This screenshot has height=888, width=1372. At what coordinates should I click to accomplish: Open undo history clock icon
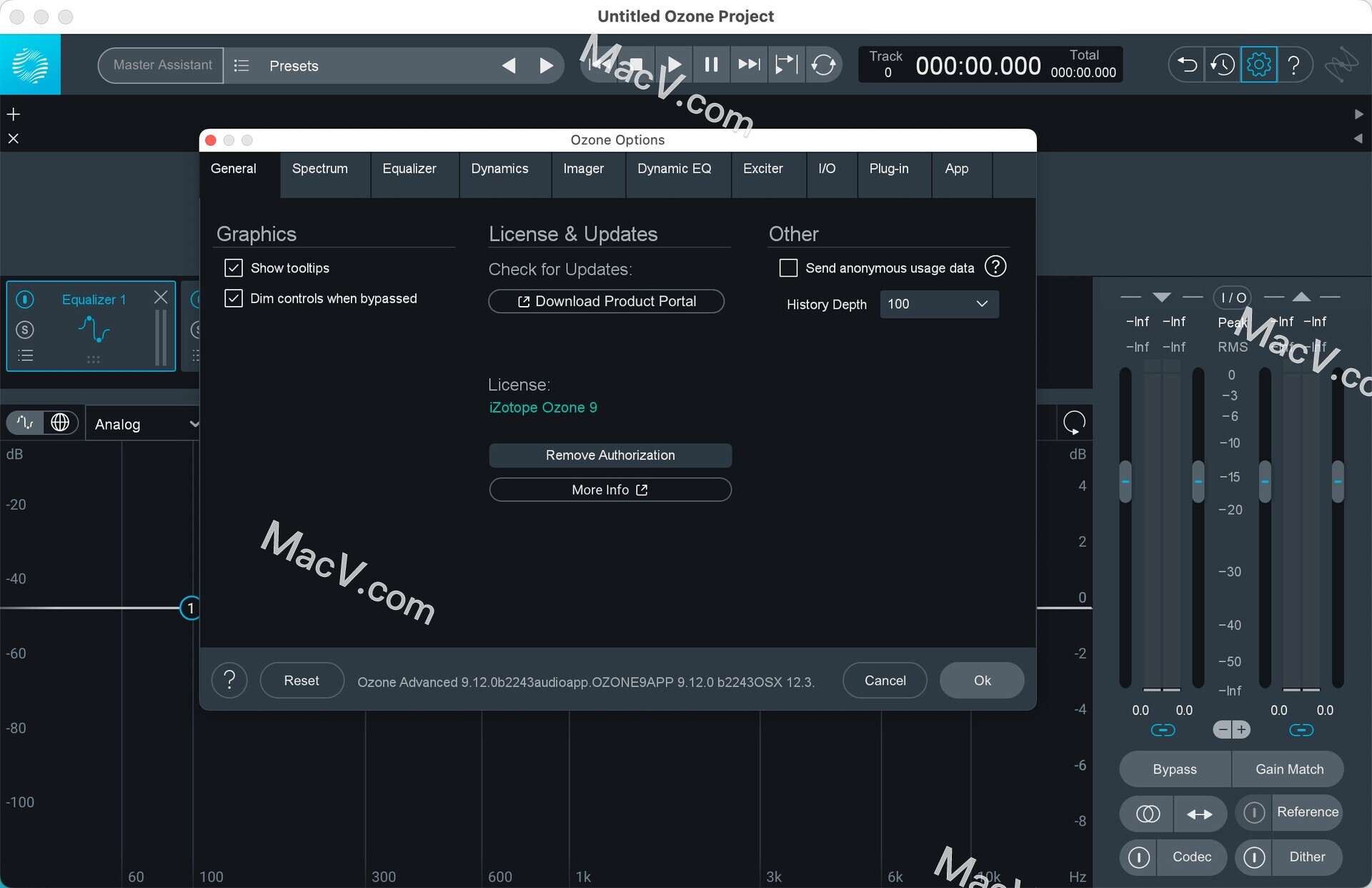click(1222, 65)
